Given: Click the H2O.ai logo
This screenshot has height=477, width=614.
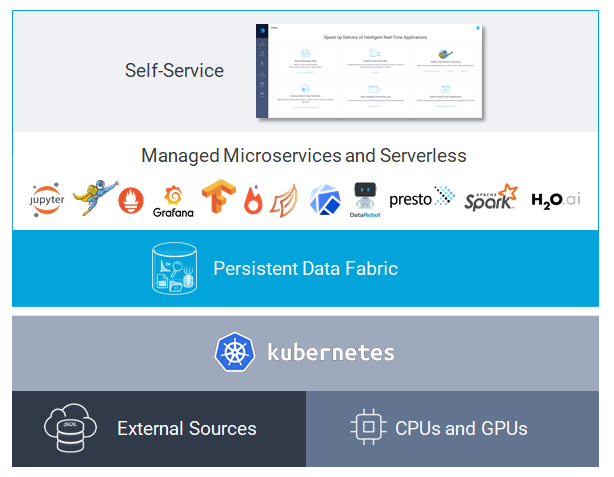Looking at the screenshot, I should 556,200.
